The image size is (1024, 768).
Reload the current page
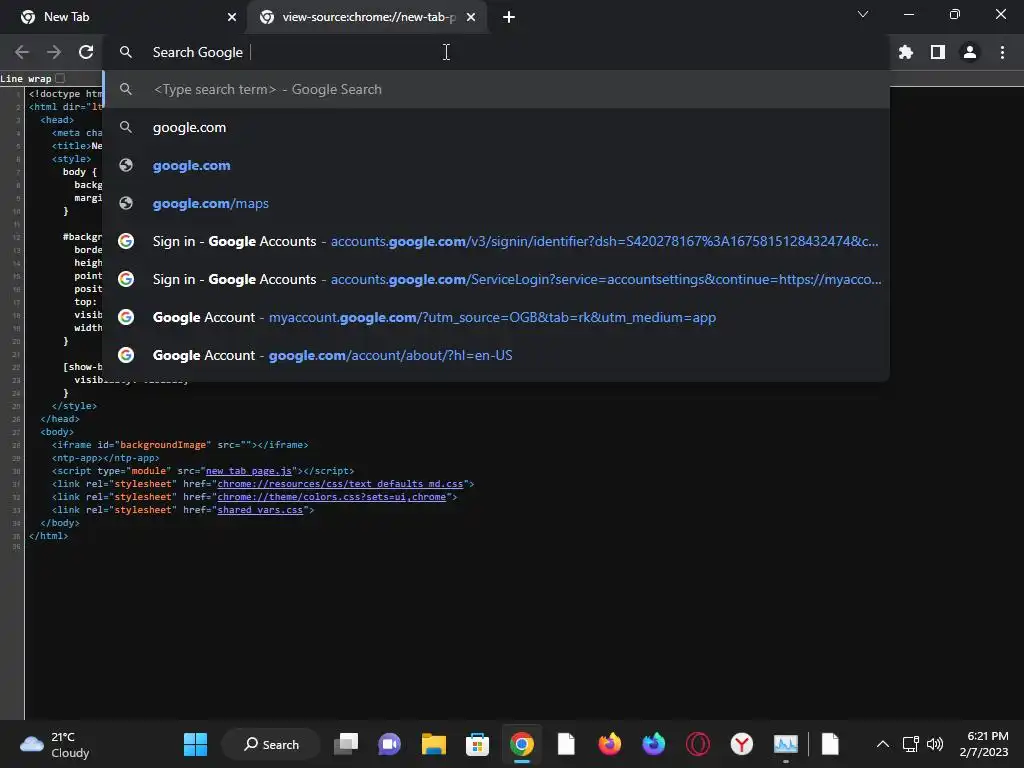(x=86, y=52)
